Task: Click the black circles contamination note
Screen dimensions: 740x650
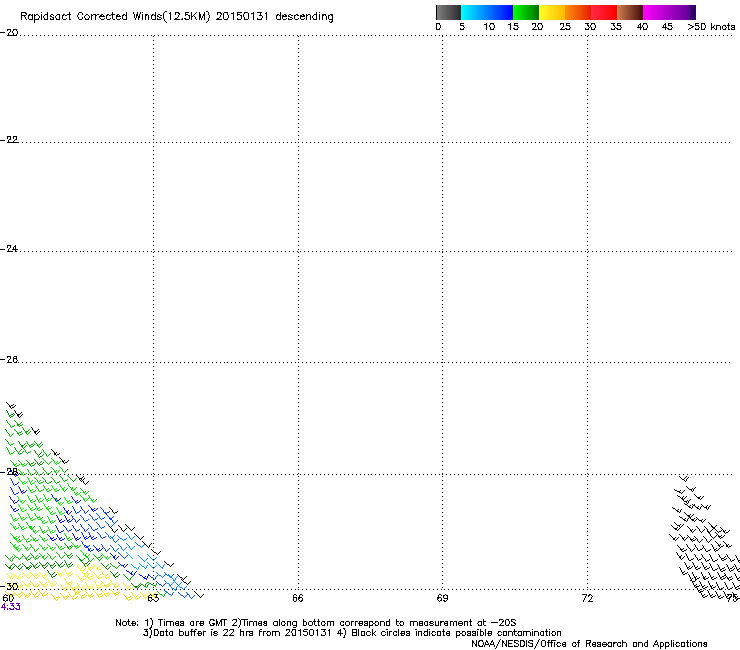Action: point(449,633)
